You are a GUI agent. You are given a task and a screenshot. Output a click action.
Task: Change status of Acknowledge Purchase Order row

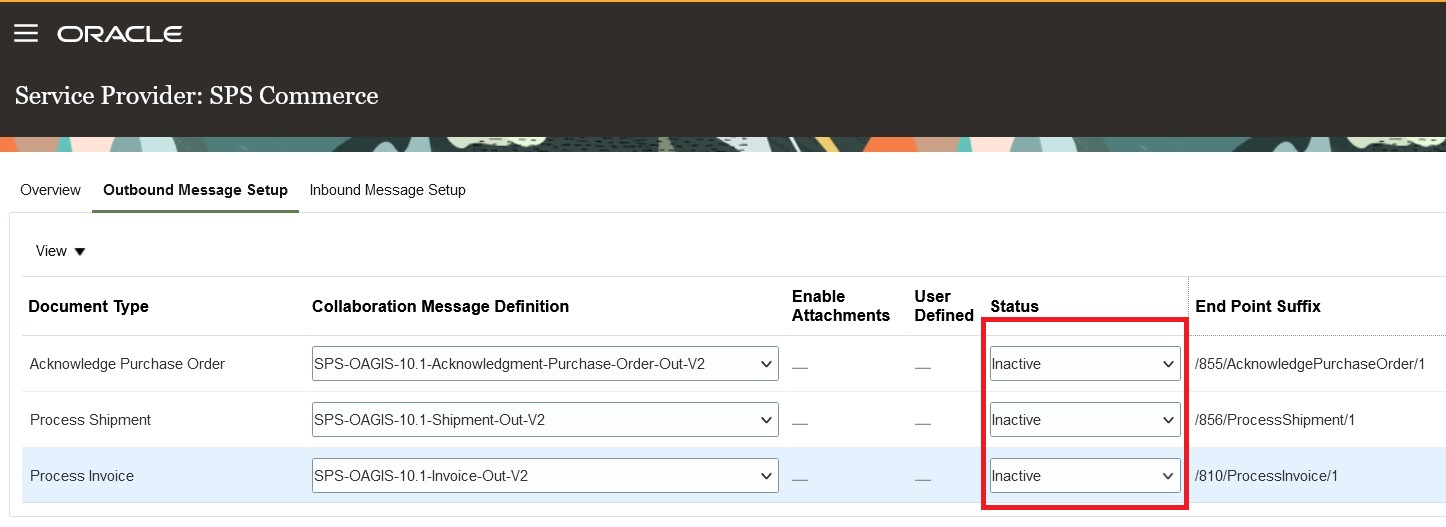click(1085, 364)
